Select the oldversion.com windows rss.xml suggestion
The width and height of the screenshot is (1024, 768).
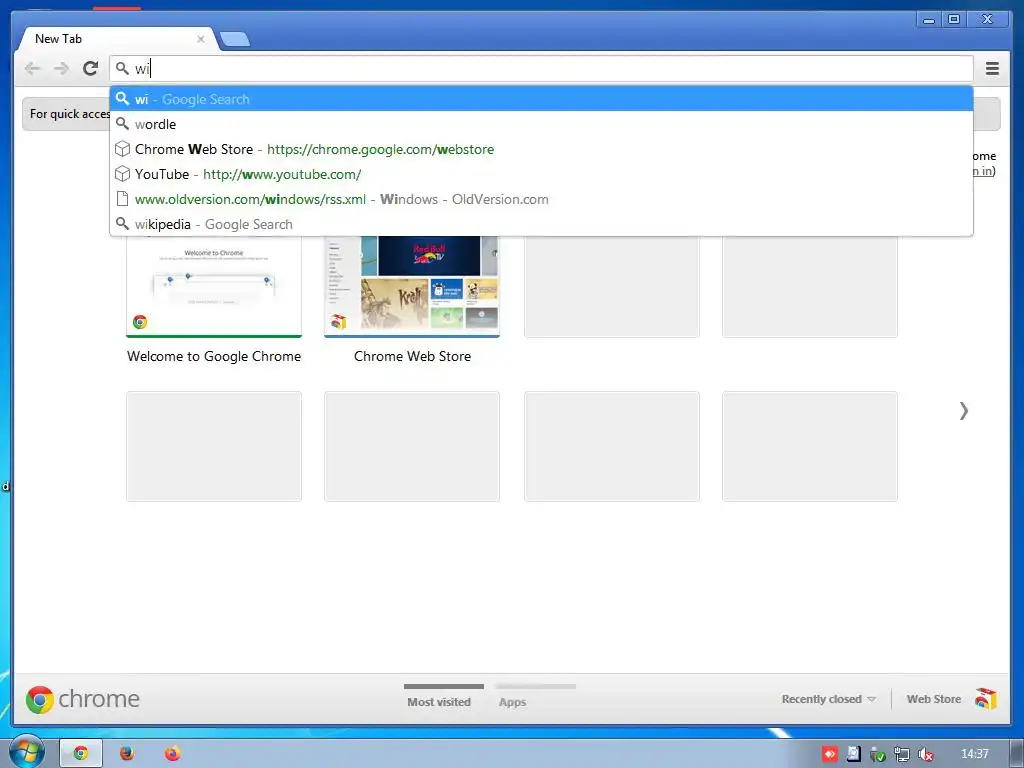(541, 199)
